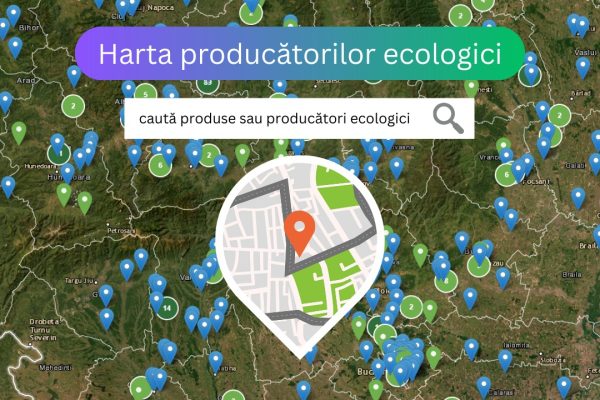The image size is (600, 400).
Task: Select green cluster 6 below the 5 cluster
Action: point(158,164)
